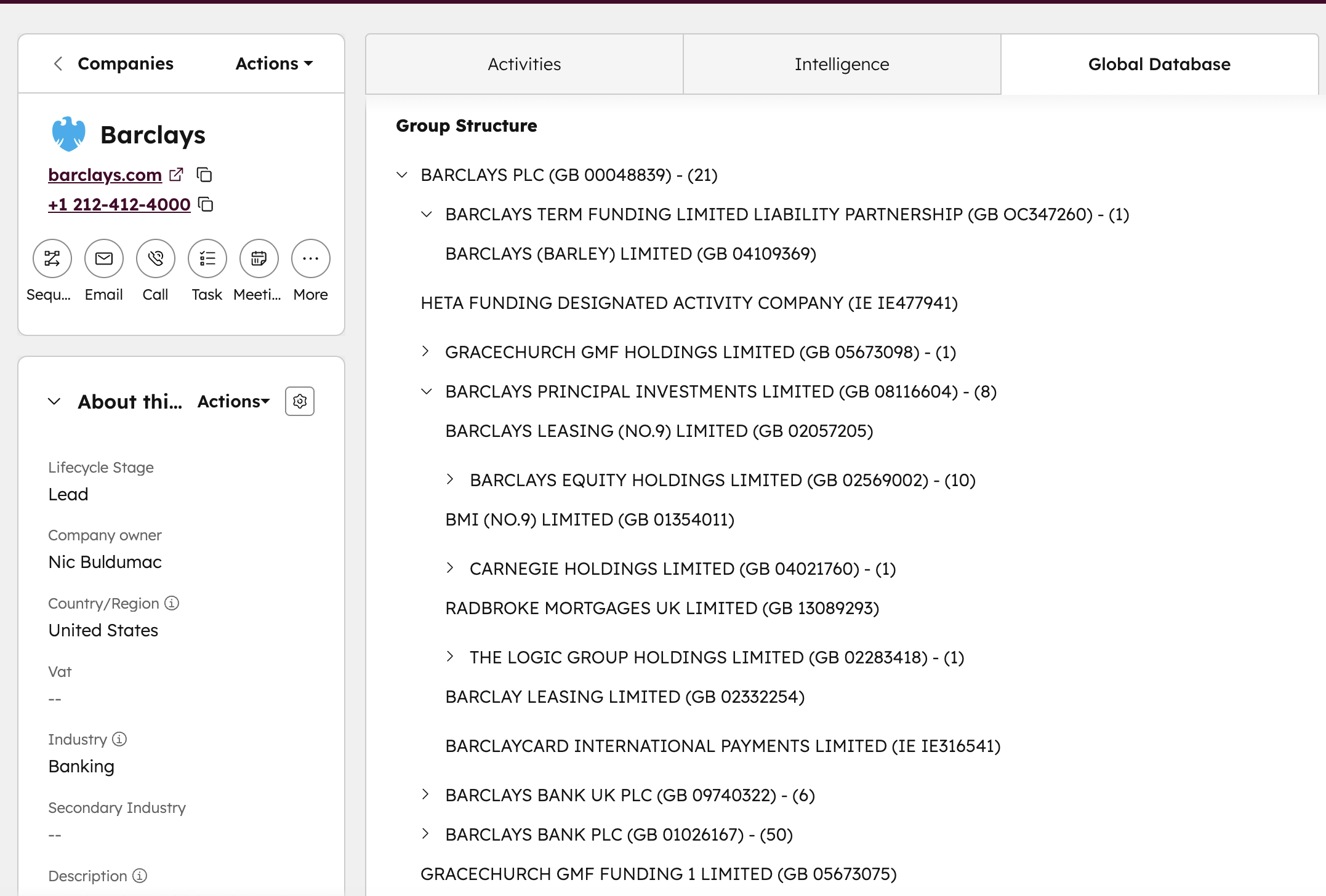Compose a message with the Email icon
This screenshot has height=896, width=1326.
click(x=104, y=258)
